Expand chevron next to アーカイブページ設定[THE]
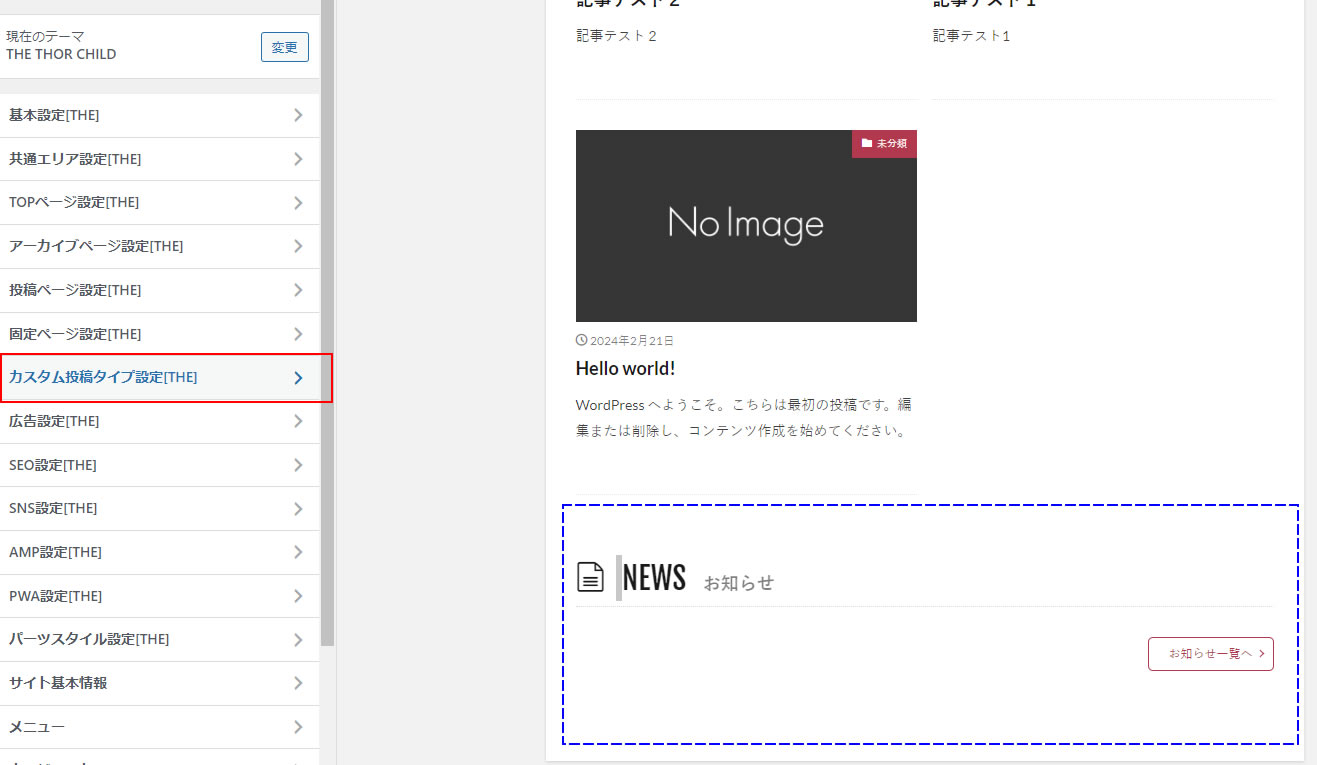The width and height of the screenshot is (1317, 765). pyautogui.click(x=298, y=246)
